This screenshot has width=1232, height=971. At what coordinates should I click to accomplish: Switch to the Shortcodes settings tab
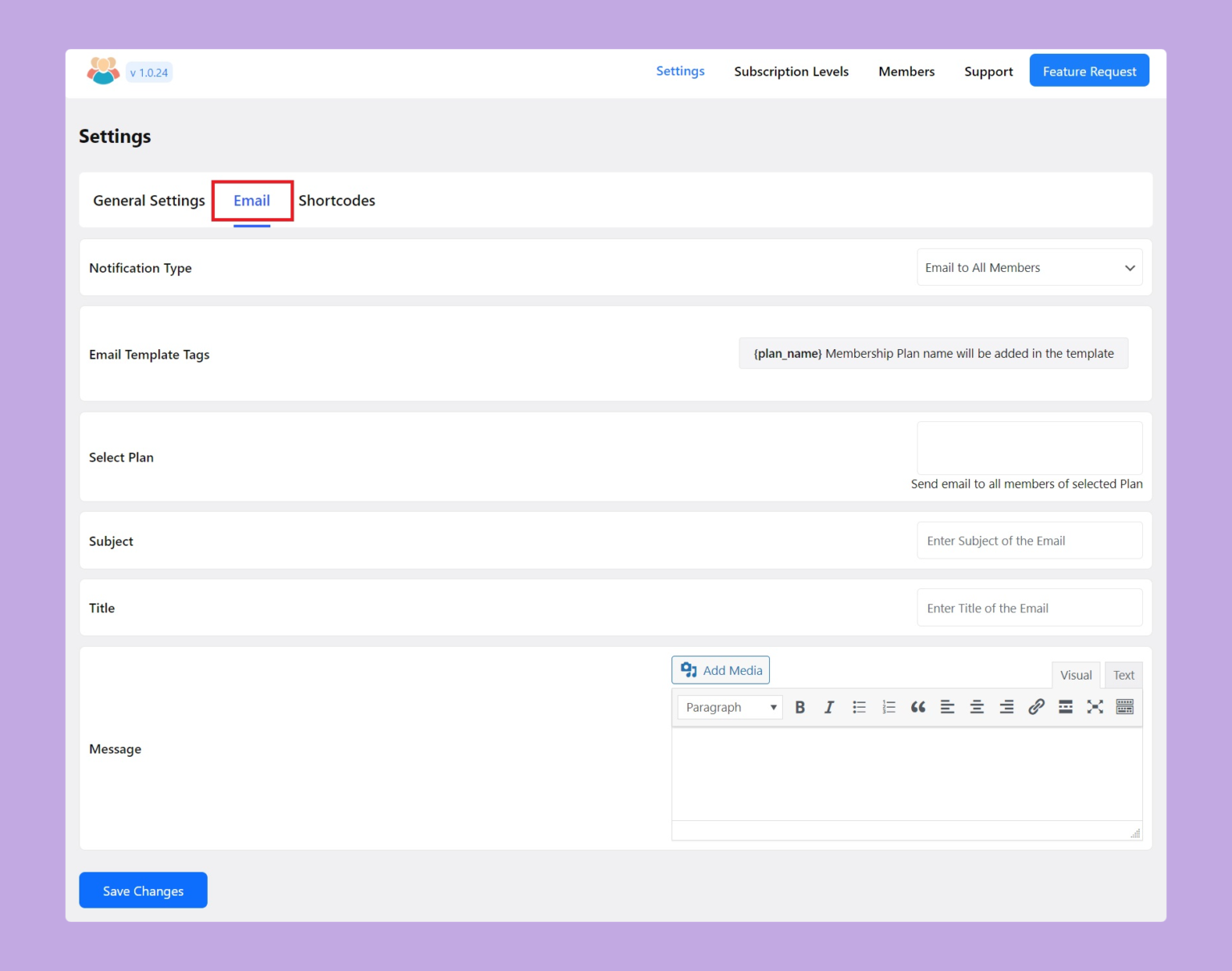point(336,201)
